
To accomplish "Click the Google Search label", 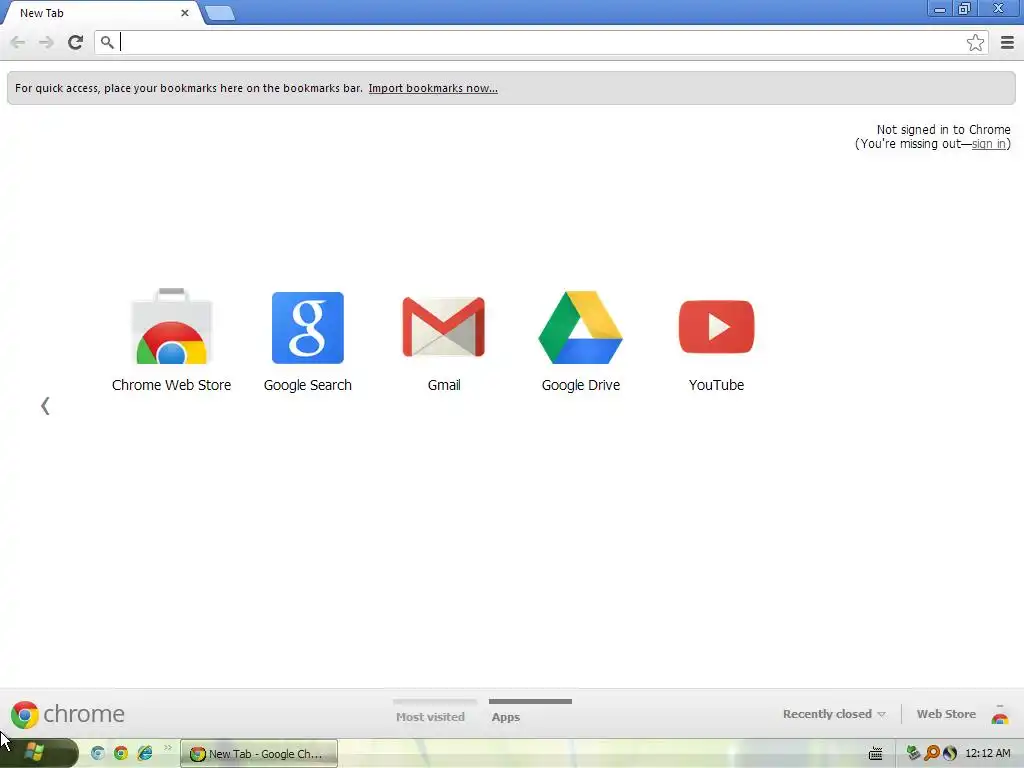I will (308, 385).
